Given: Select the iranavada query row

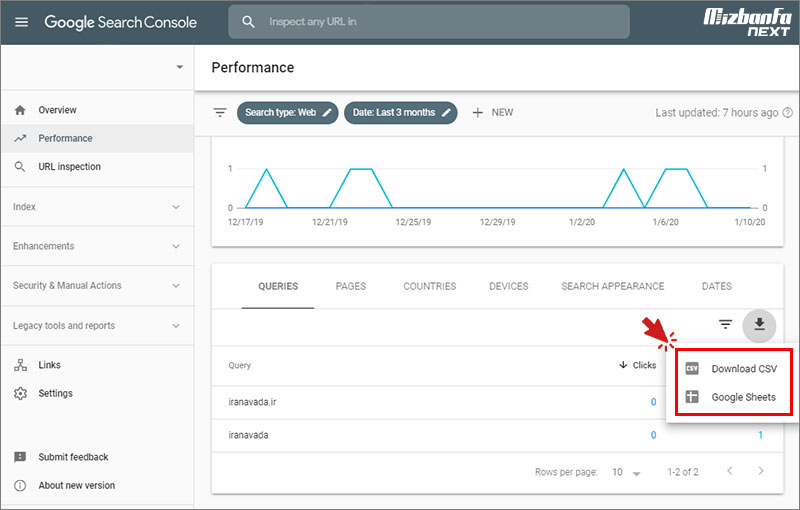Looking at the screenshot, I should 497,436.
